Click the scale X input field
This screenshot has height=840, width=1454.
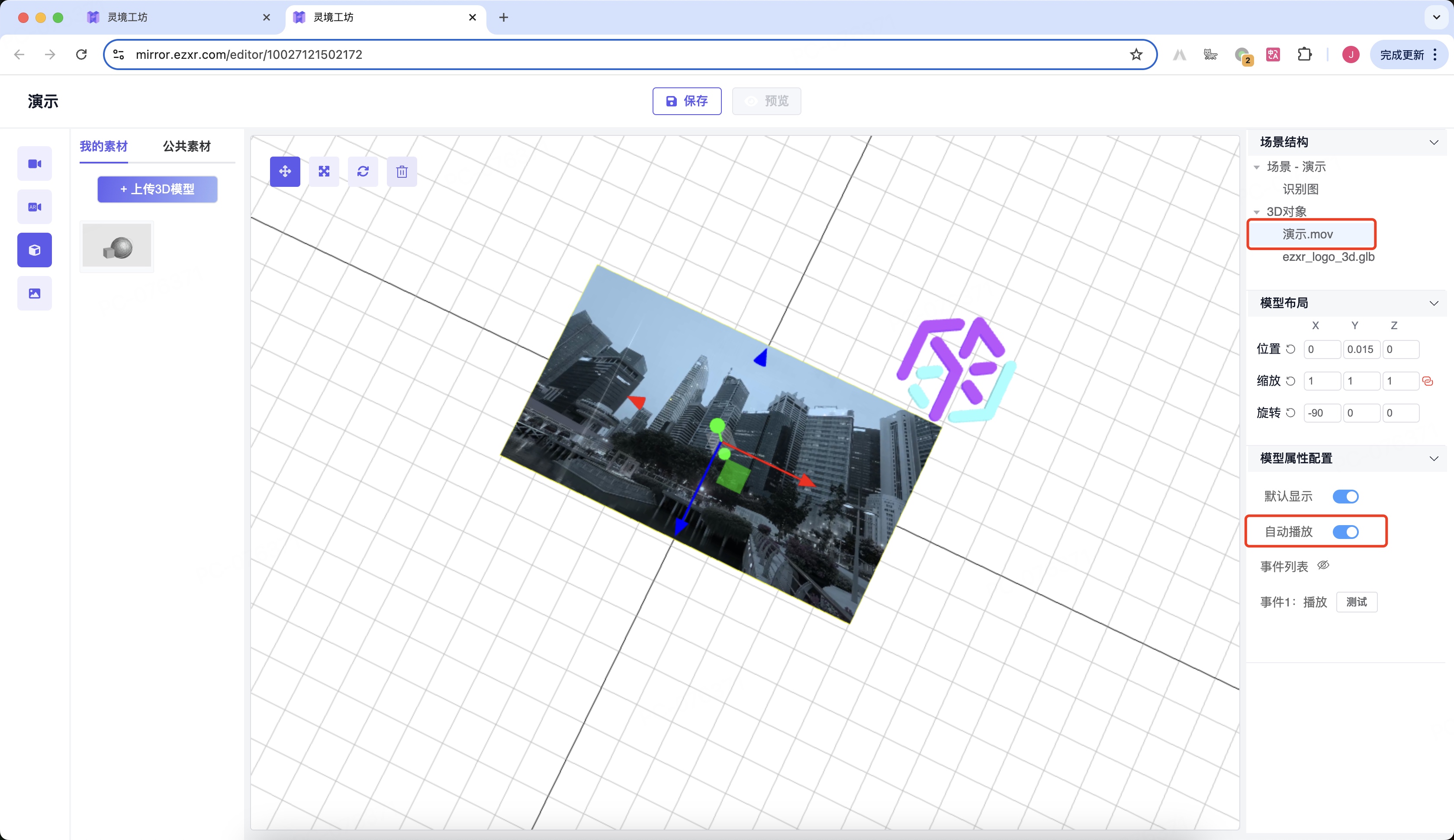pos(1322,381)
